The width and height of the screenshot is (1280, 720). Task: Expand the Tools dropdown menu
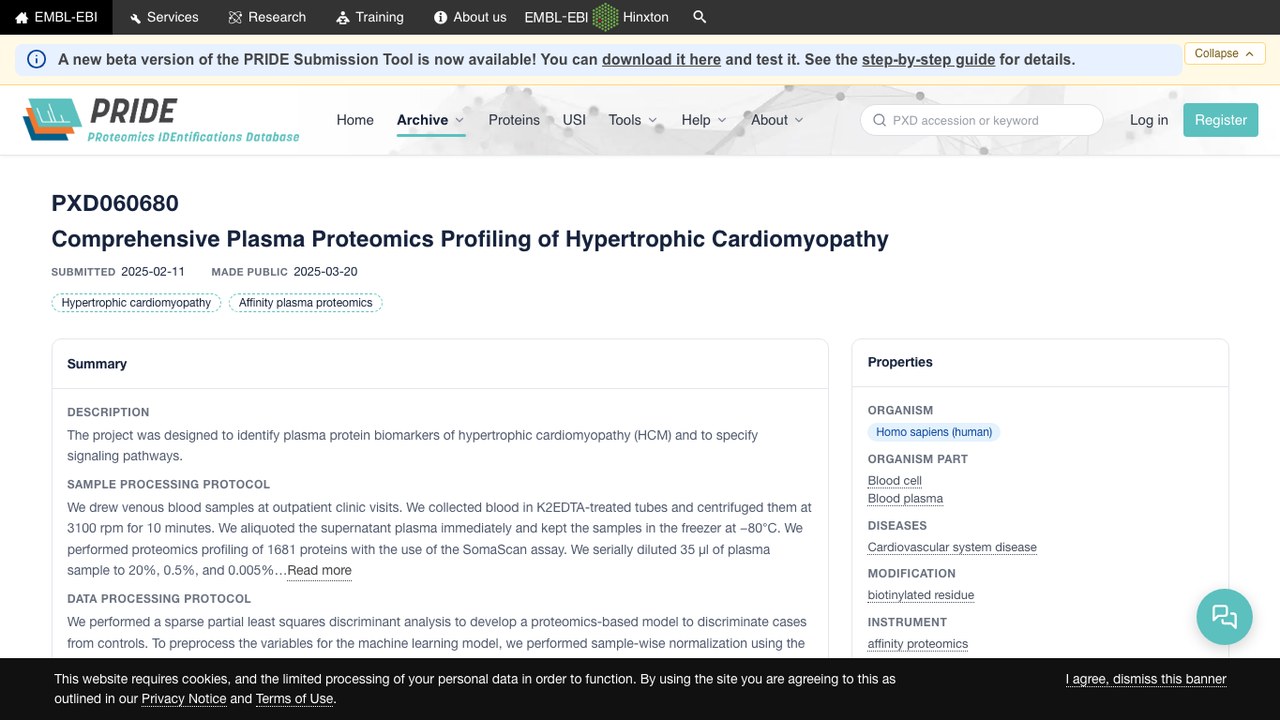(x=633, y=120)
